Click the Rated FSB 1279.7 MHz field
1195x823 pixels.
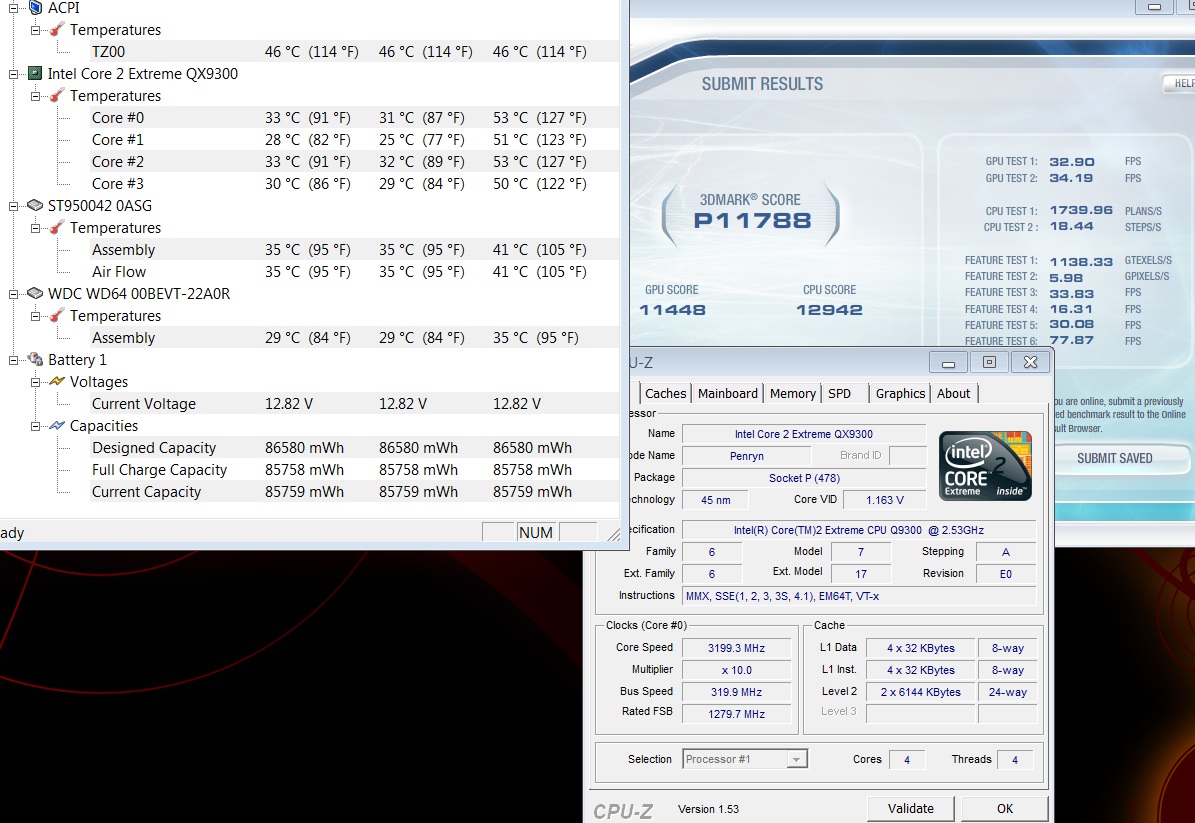736,714
